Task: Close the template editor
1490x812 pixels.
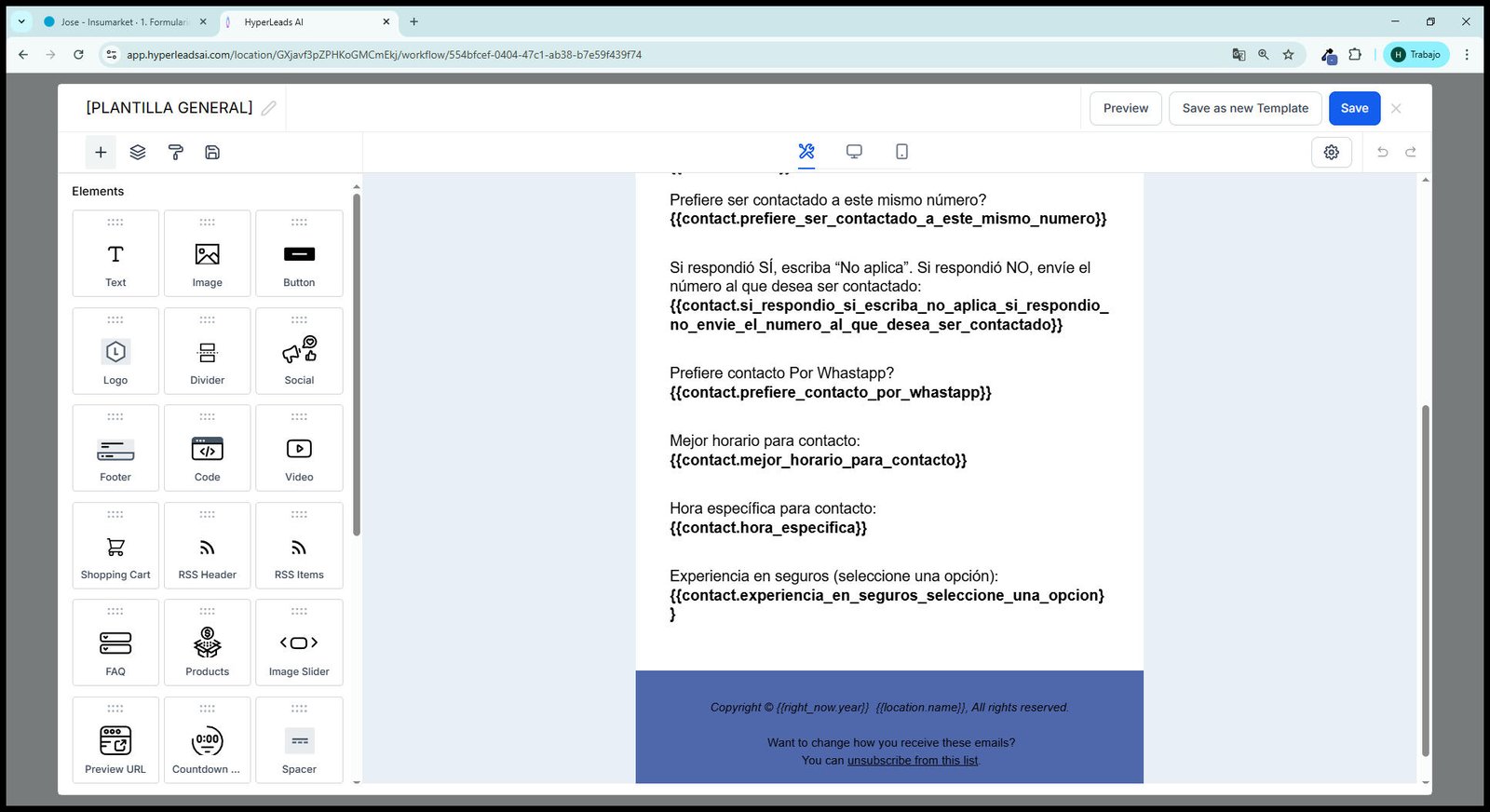Action: click(1396, 108)
